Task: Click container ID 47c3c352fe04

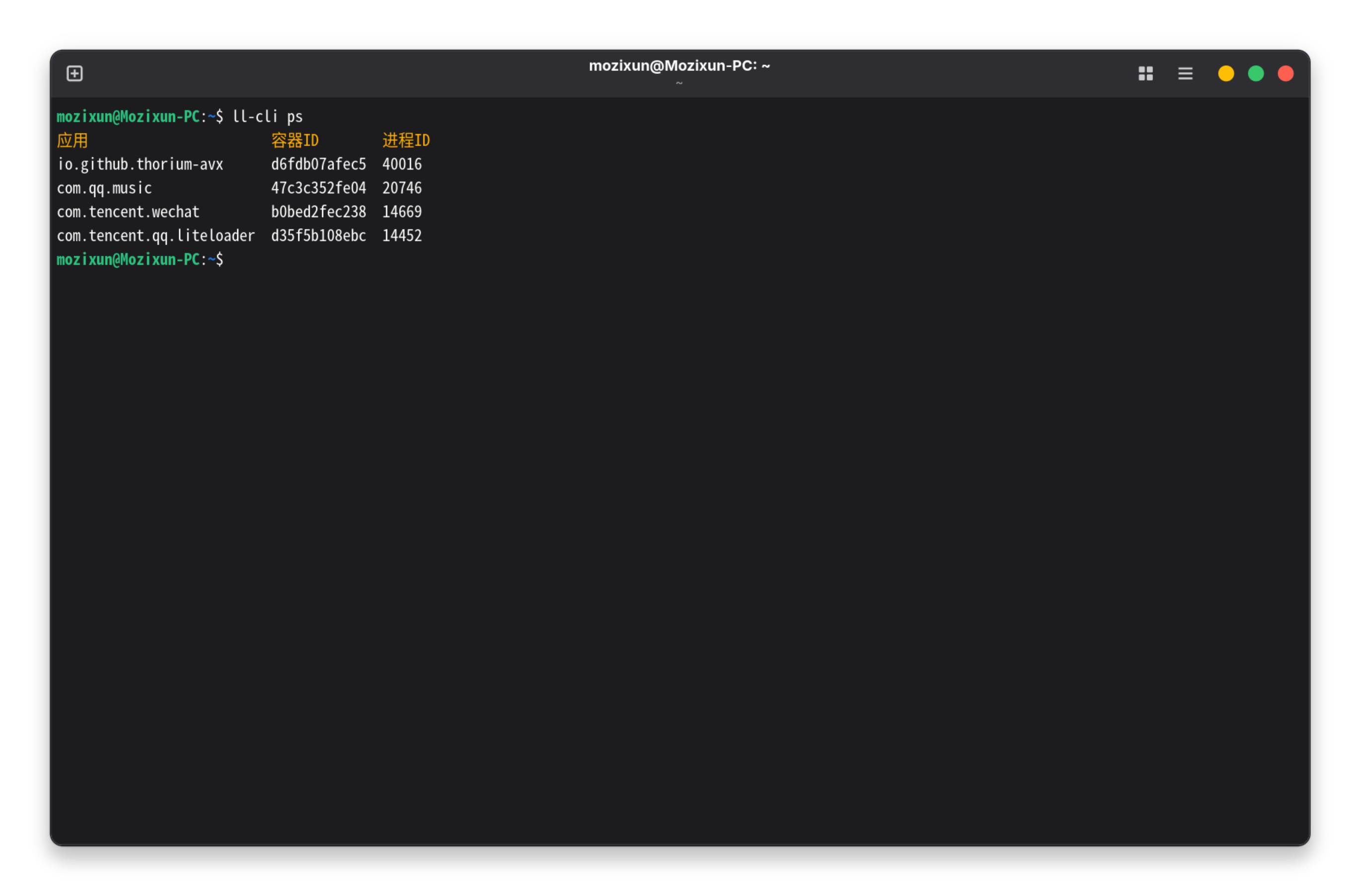Action: click(x=318, y=189)
